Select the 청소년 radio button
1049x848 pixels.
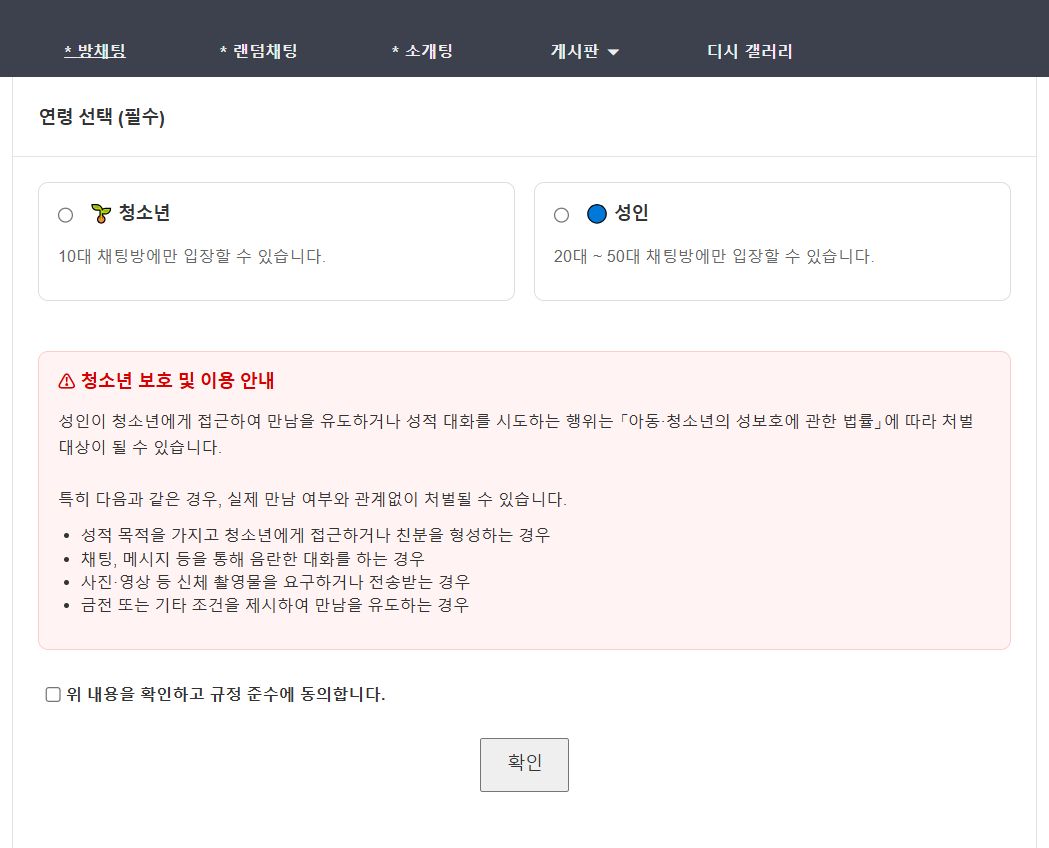coord(66,215)
